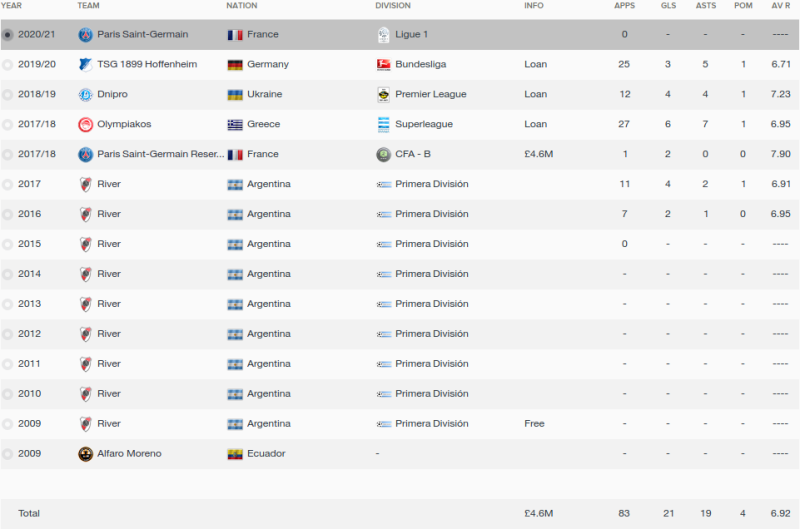This screenshot has width=800, height=529.
Task: Click the Olympiakos club badge
Action: click(85, 124)
